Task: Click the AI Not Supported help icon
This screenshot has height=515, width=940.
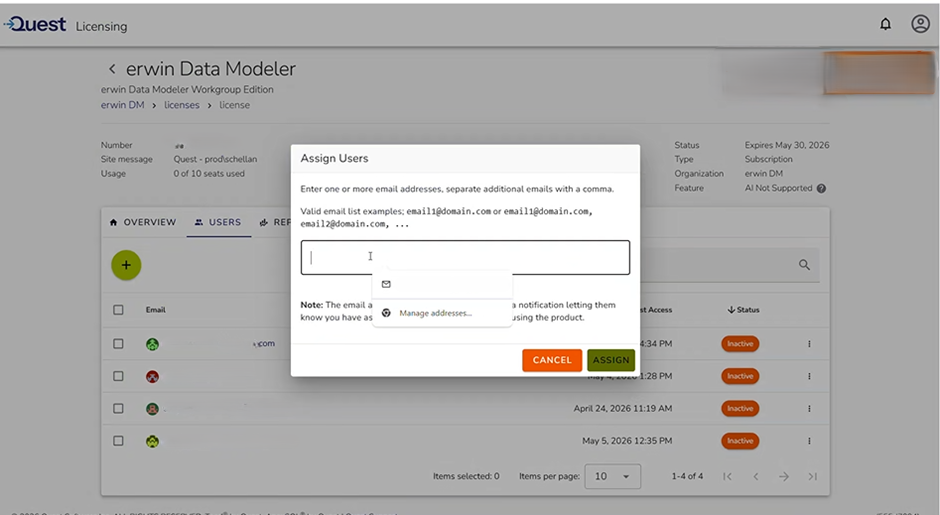Action: [x=821, y=188]
